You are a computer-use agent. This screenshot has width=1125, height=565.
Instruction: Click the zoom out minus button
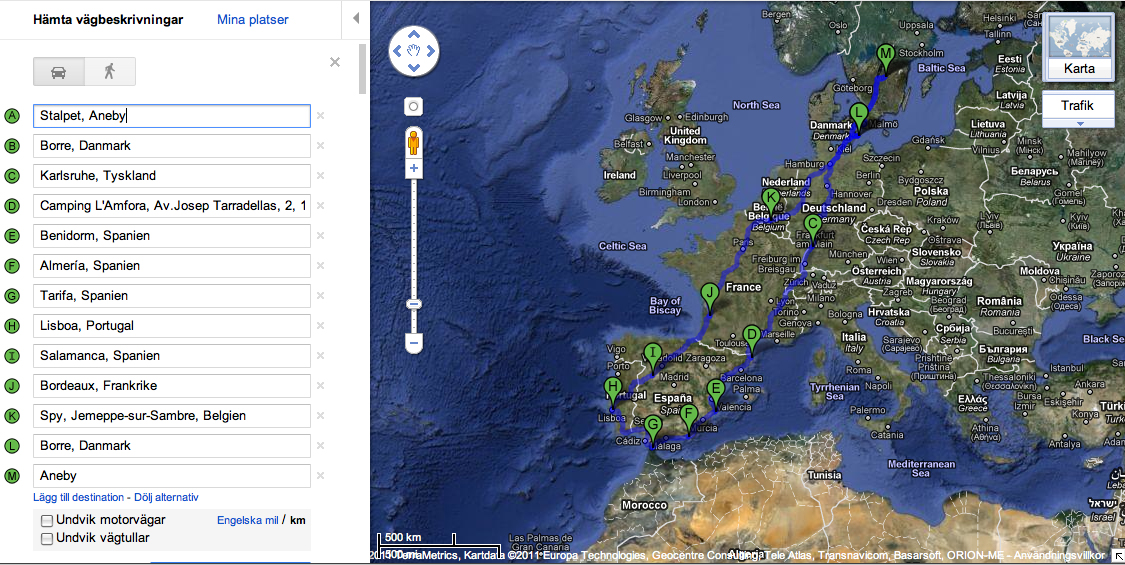pos(413,343)
